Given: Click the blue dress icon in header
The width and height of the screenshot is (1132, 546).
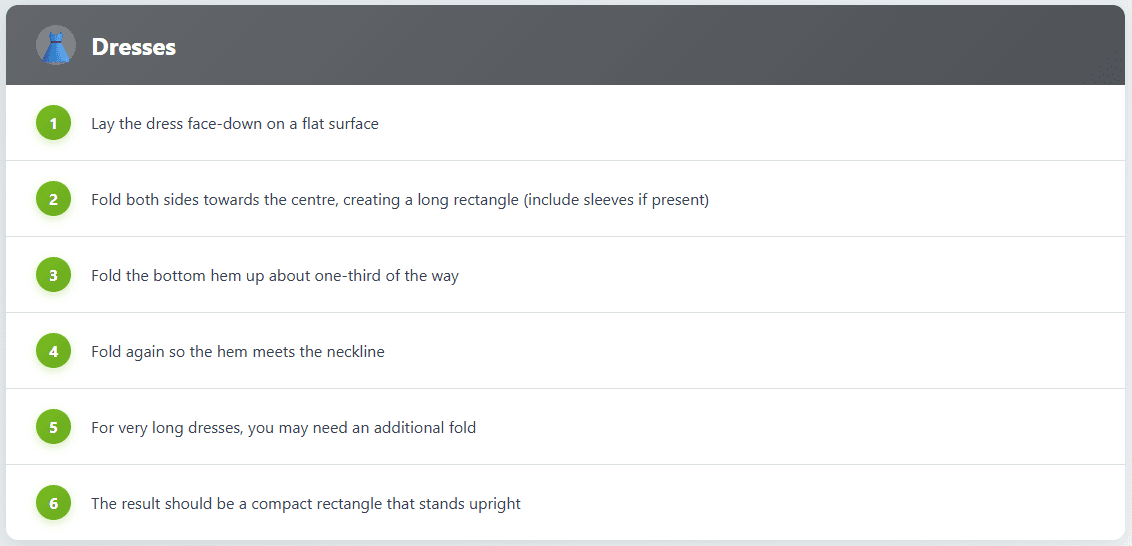Looking at the screenshot, I should tap(55, 46).
